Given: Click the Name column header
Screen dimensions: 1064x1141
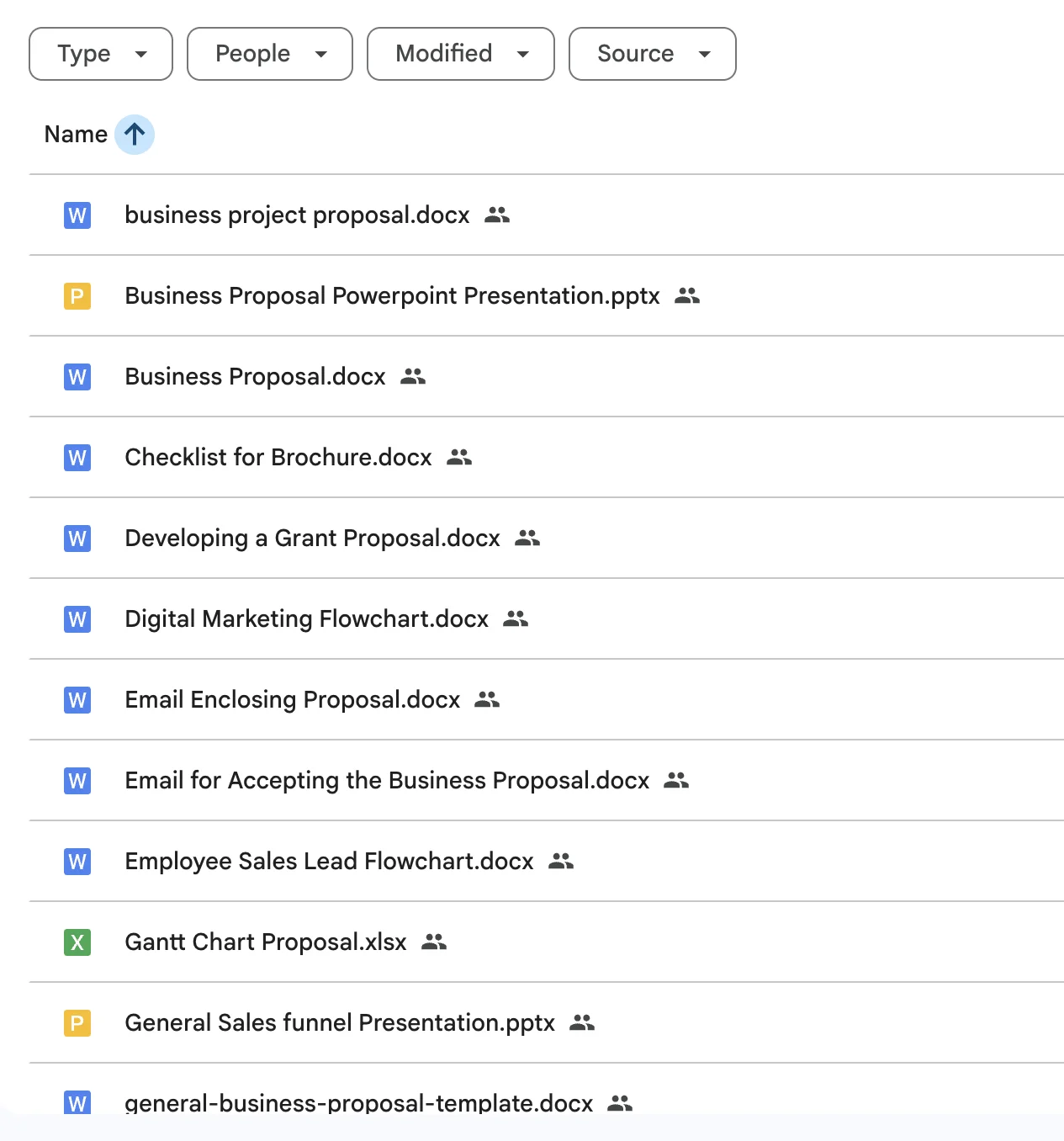Looking at the screenshot, I should point(76,135).
